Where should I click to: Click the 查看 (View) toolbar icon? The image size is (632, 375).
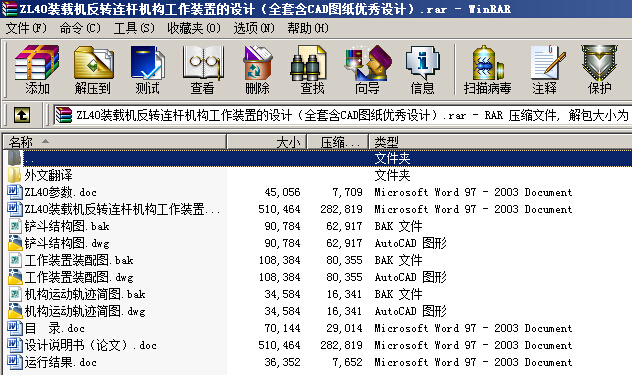point(203,62)
